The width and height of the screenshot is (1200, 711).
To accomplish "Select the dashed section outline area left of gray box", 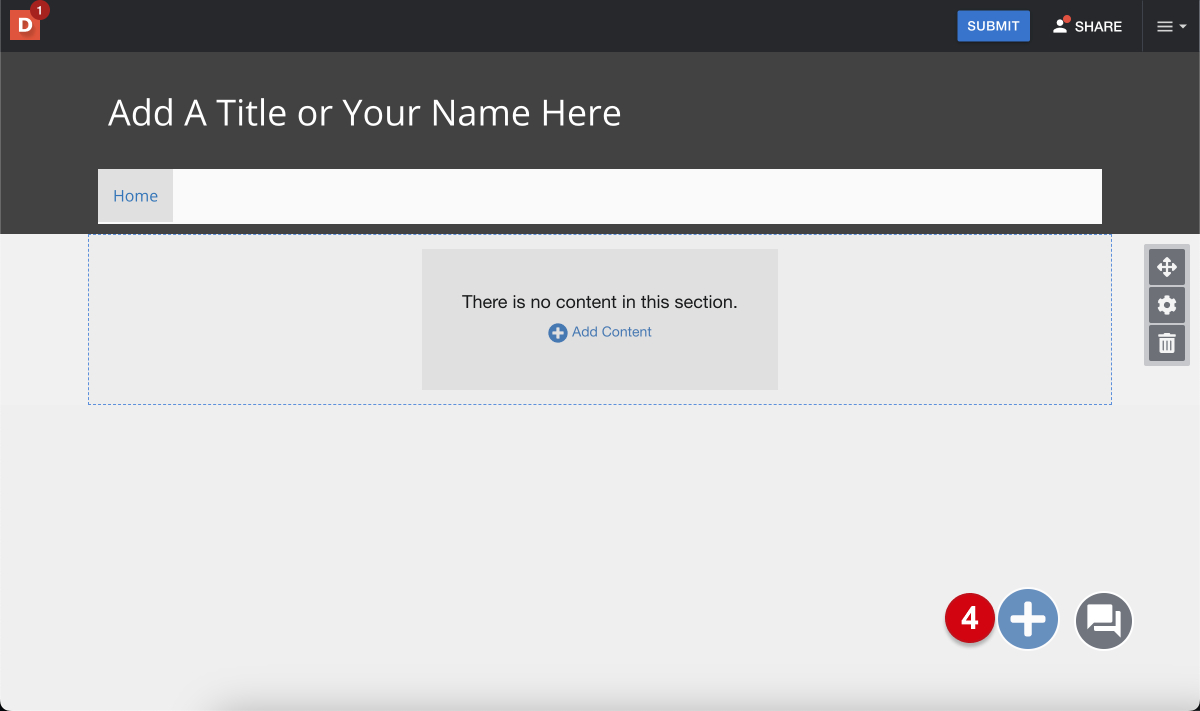I will pyautogui.click(x=255, y=320).
